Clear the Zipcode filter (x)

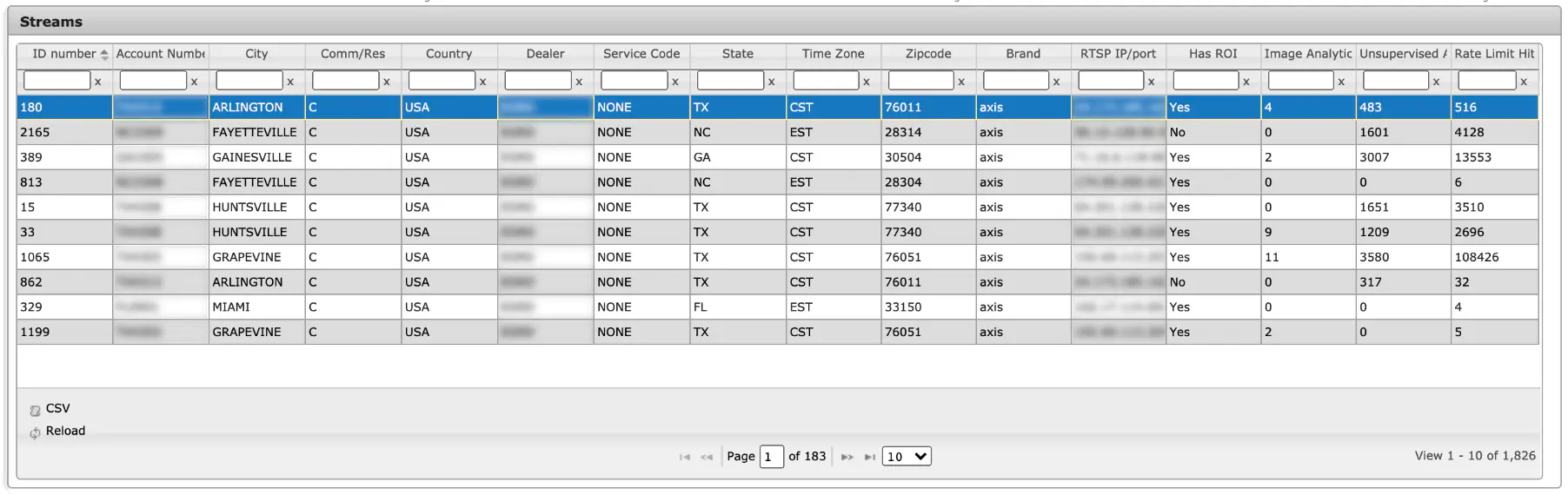tap(961, 82)
